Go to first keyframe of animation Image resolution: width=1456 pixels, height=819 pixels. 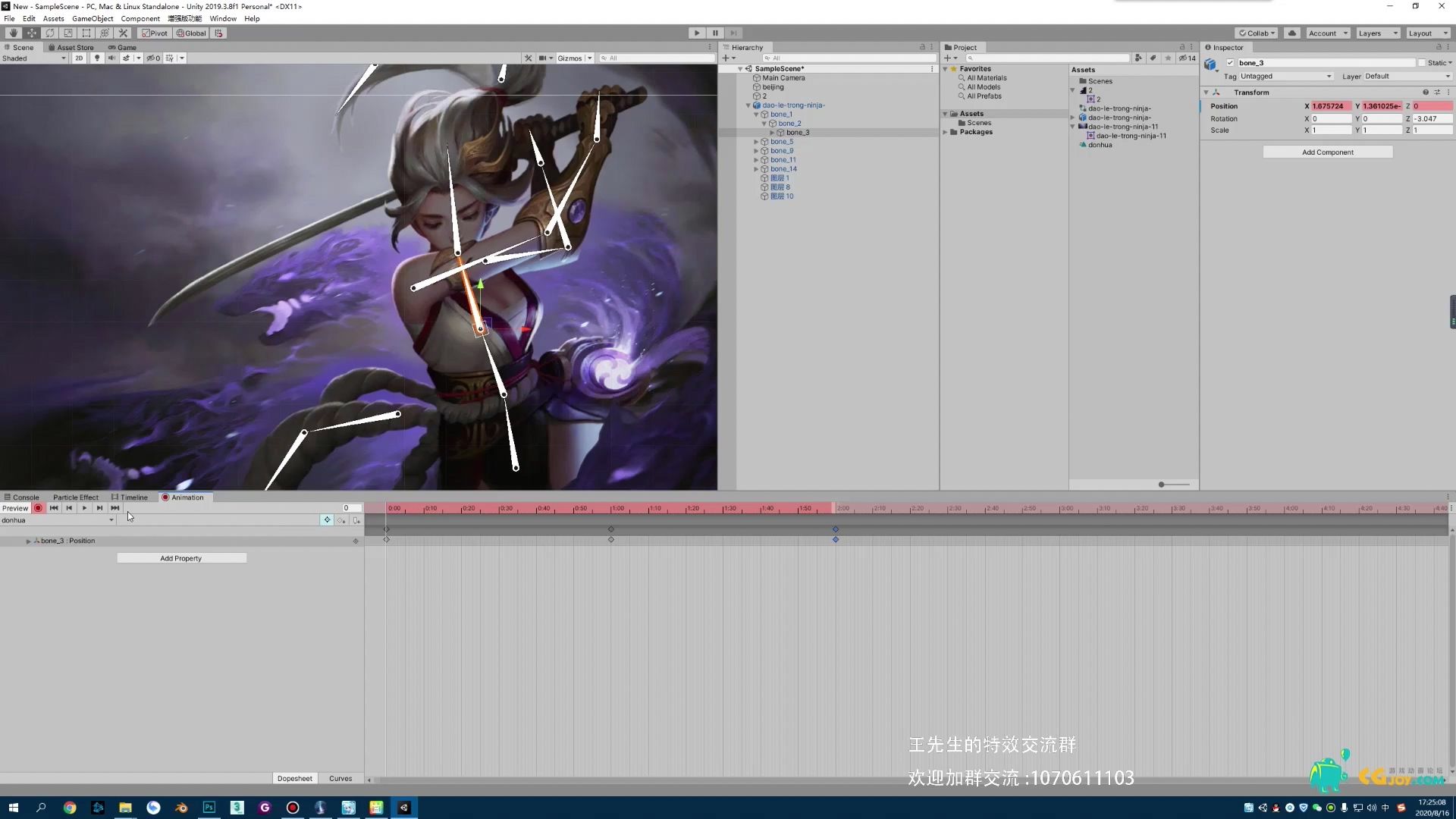tap(54, 508)
